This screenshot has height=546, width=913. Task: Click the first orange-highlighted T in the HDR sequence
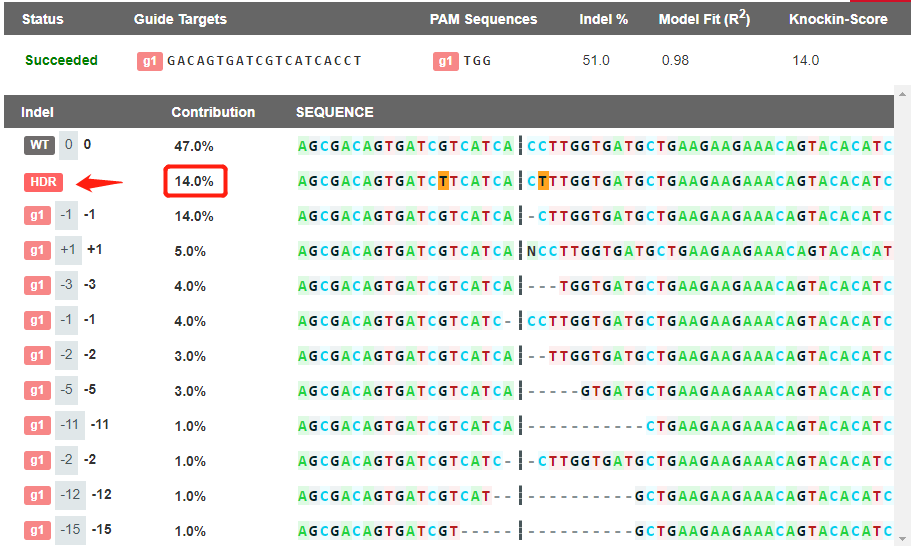[x=443, y=181]
